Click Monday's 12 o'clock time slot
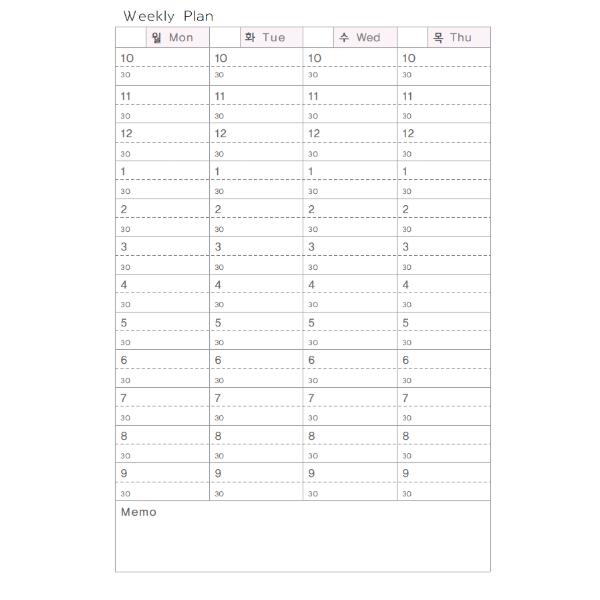The image size is (600, 600). [162, 134]
